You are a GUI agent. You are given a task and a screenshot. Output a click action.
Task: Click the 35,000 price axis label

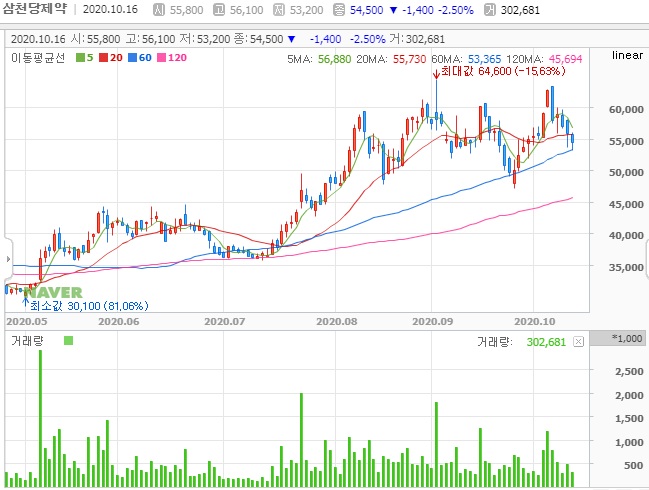coord(626,267)
